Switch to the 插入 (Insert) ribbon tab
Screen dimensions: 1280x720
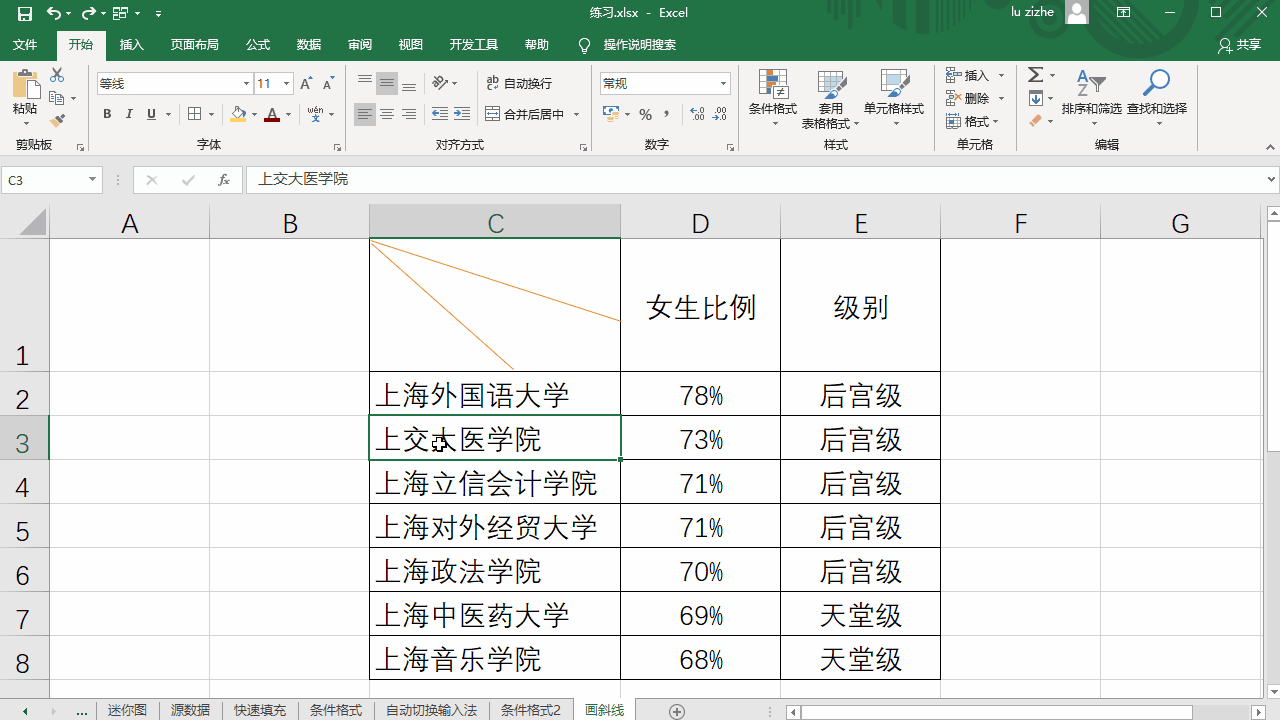(132, 45)
